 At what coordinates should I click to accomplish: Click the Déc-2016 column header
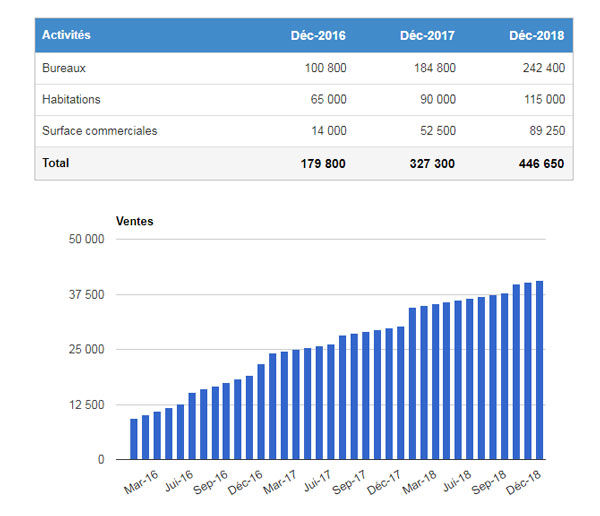[x=318, y=36]
